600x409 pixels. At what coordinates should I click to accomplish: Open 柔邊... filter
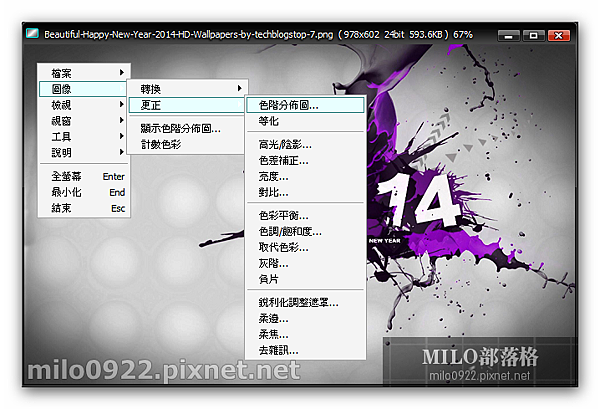pyautogui.click(x=305, y=319)
